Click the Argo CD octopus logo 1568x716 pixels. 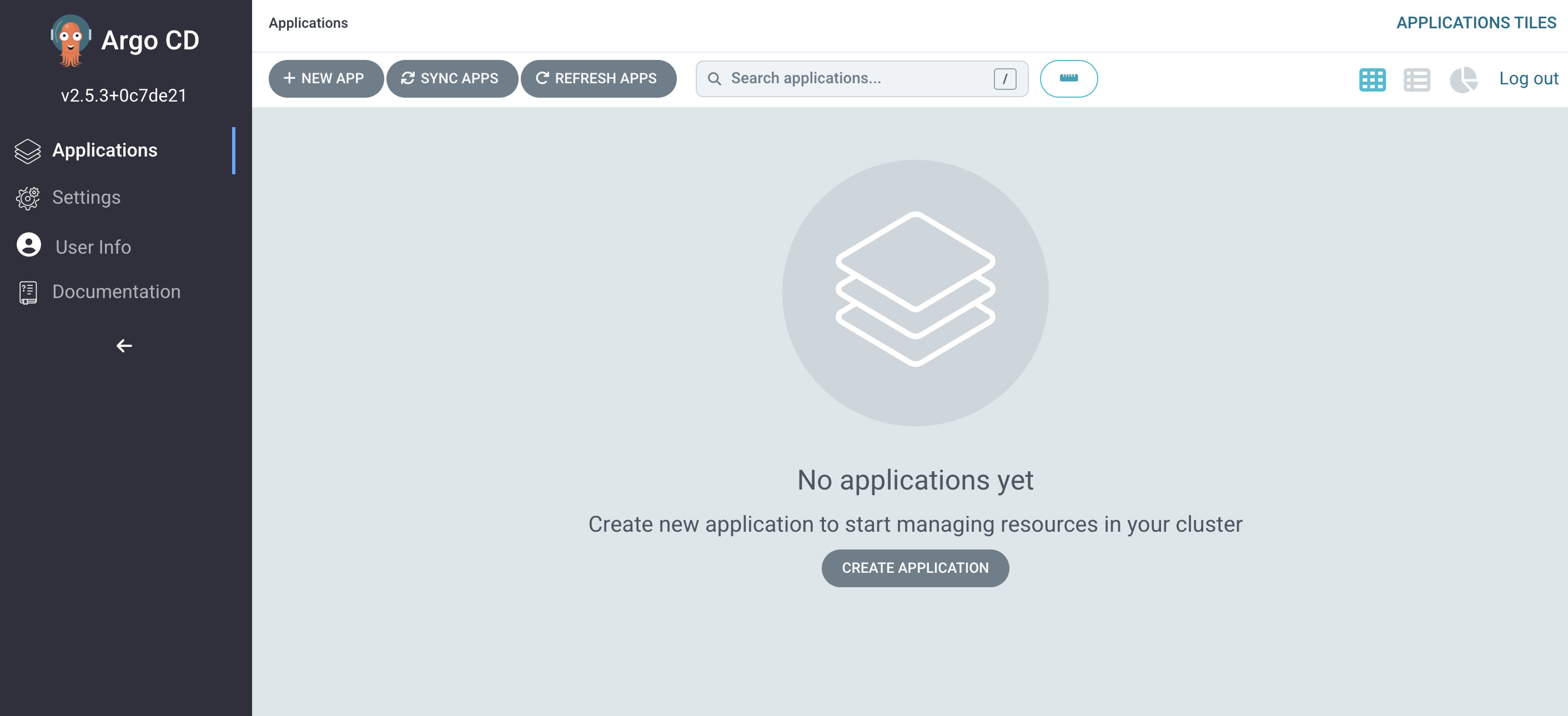[x=71, y=40]
